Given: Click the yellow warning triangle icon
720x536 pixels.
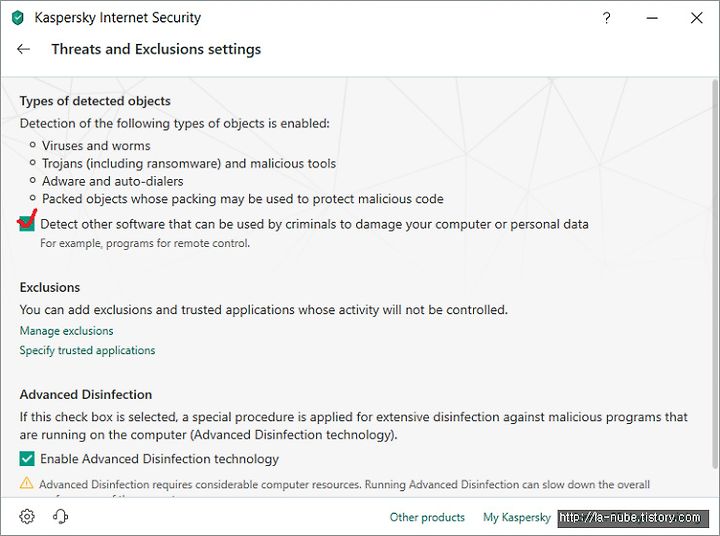Looking at the screenshot, I should click(x=27, y=483).
